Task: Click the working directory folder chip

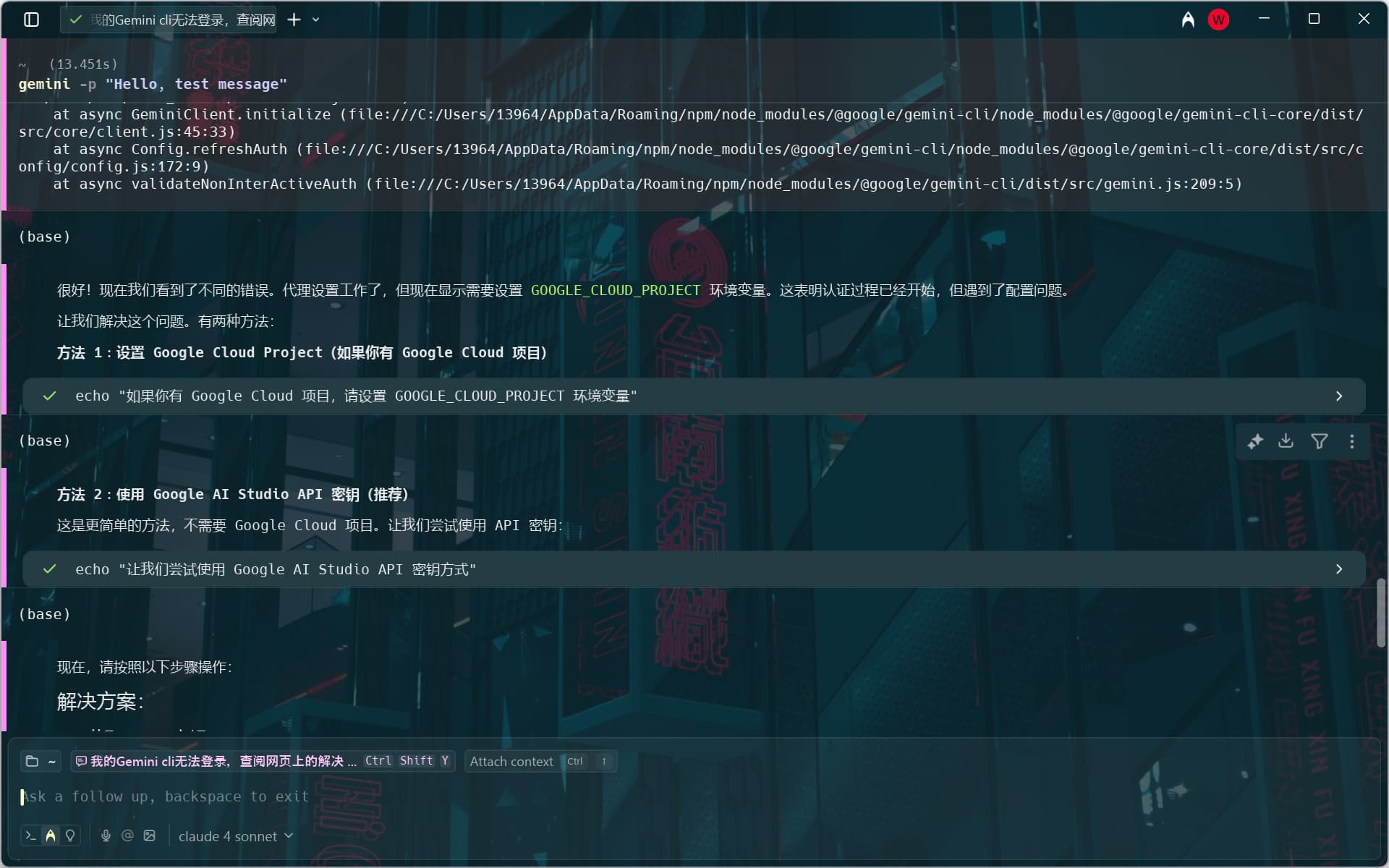Action: point(41,761)
